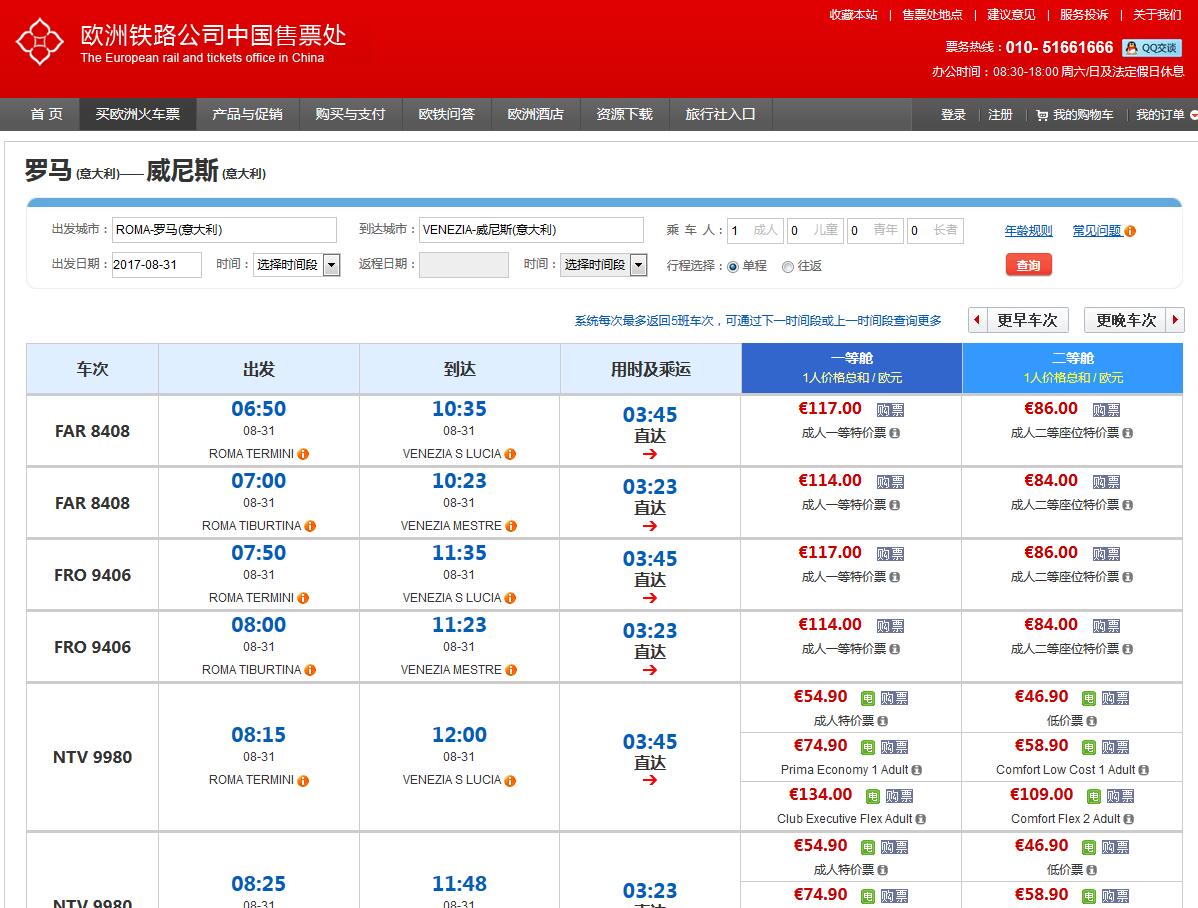Click info icon beside VENEZIA MESTRE 10:23

pyautogui.click(x=511, y=526)
